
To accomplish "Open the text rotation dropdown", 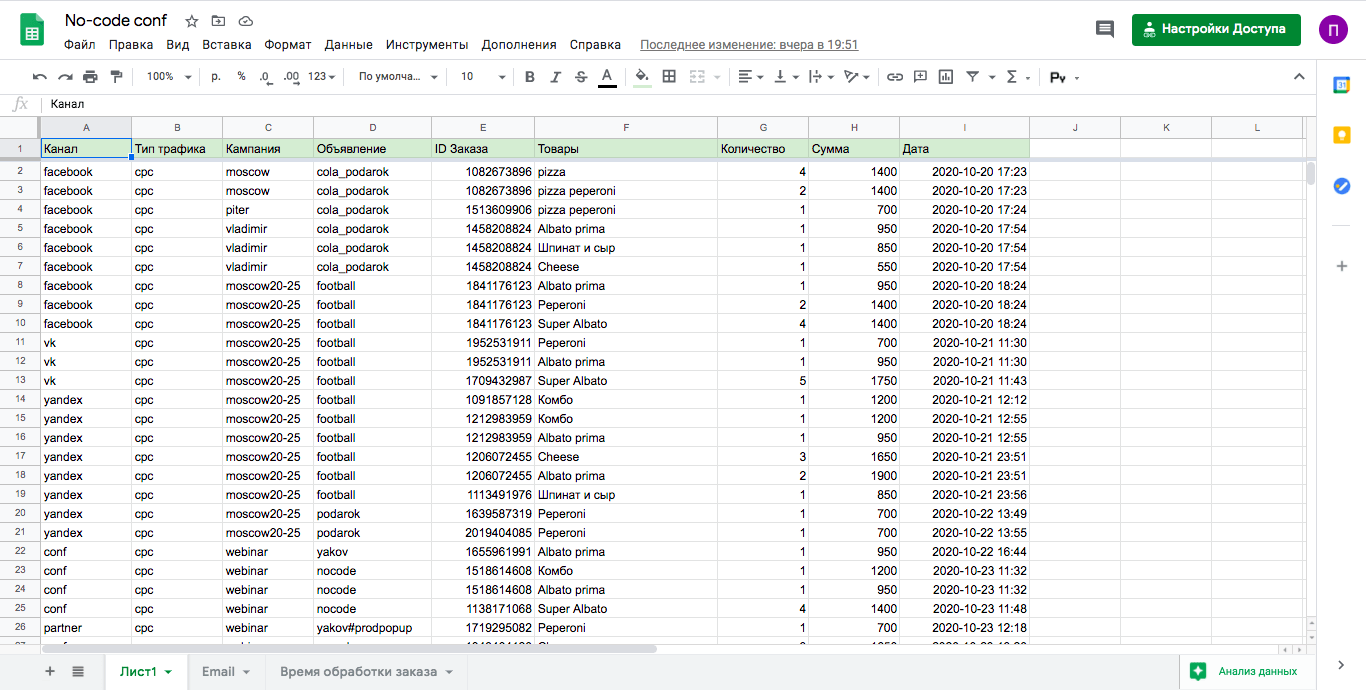I will (857, 77).
